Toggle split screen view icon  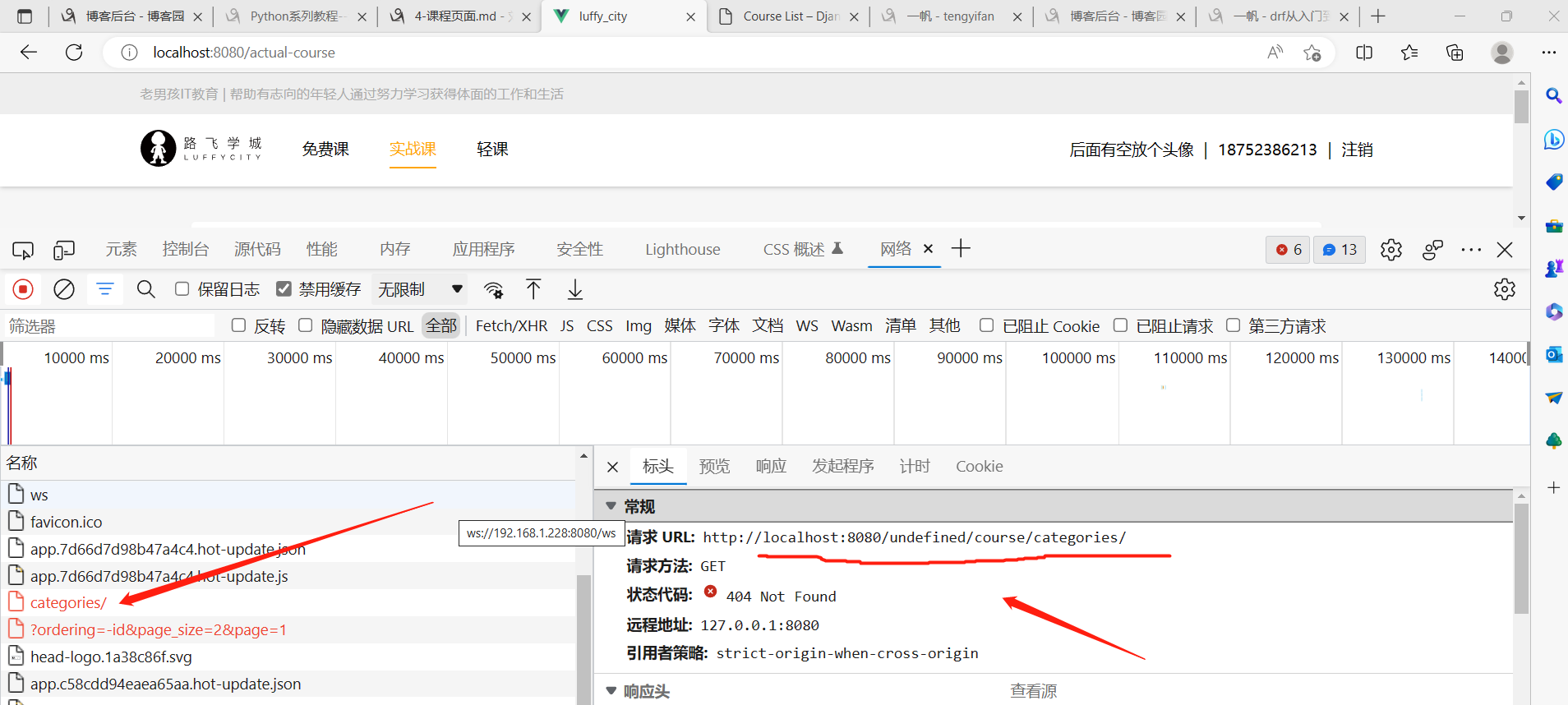[1364, 53]
